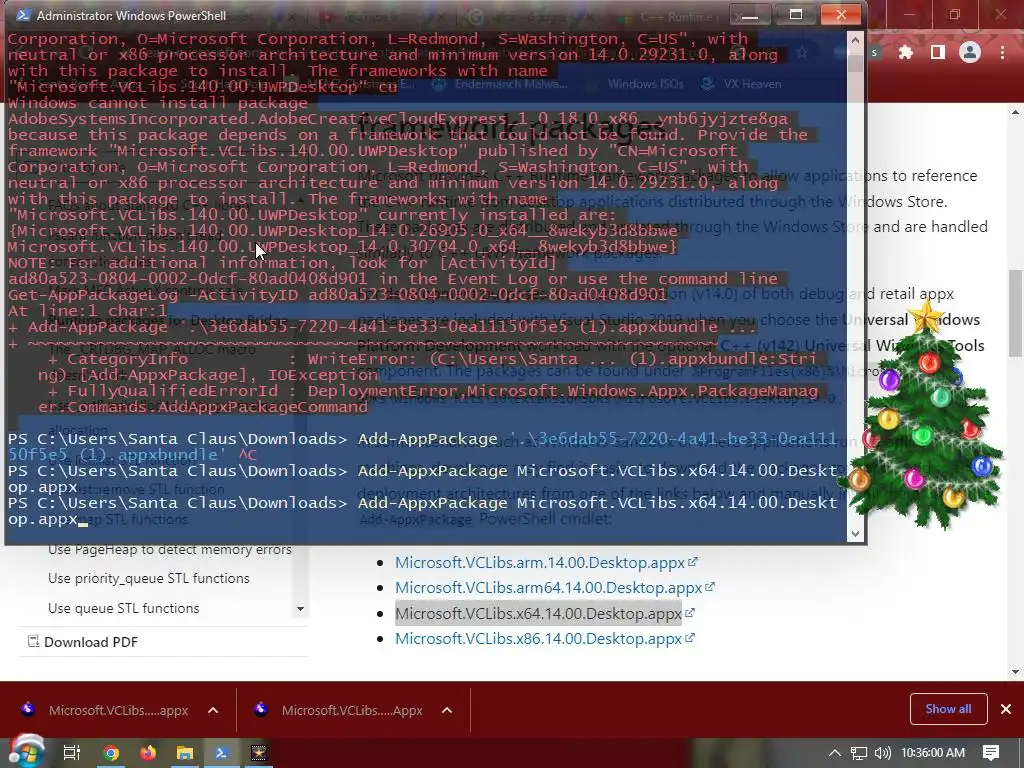This screenshot has height=768, width=1024.
Task: Open Use PageHeap to detect memory errors
Action: pyautogui.click(x=170, y=549)
